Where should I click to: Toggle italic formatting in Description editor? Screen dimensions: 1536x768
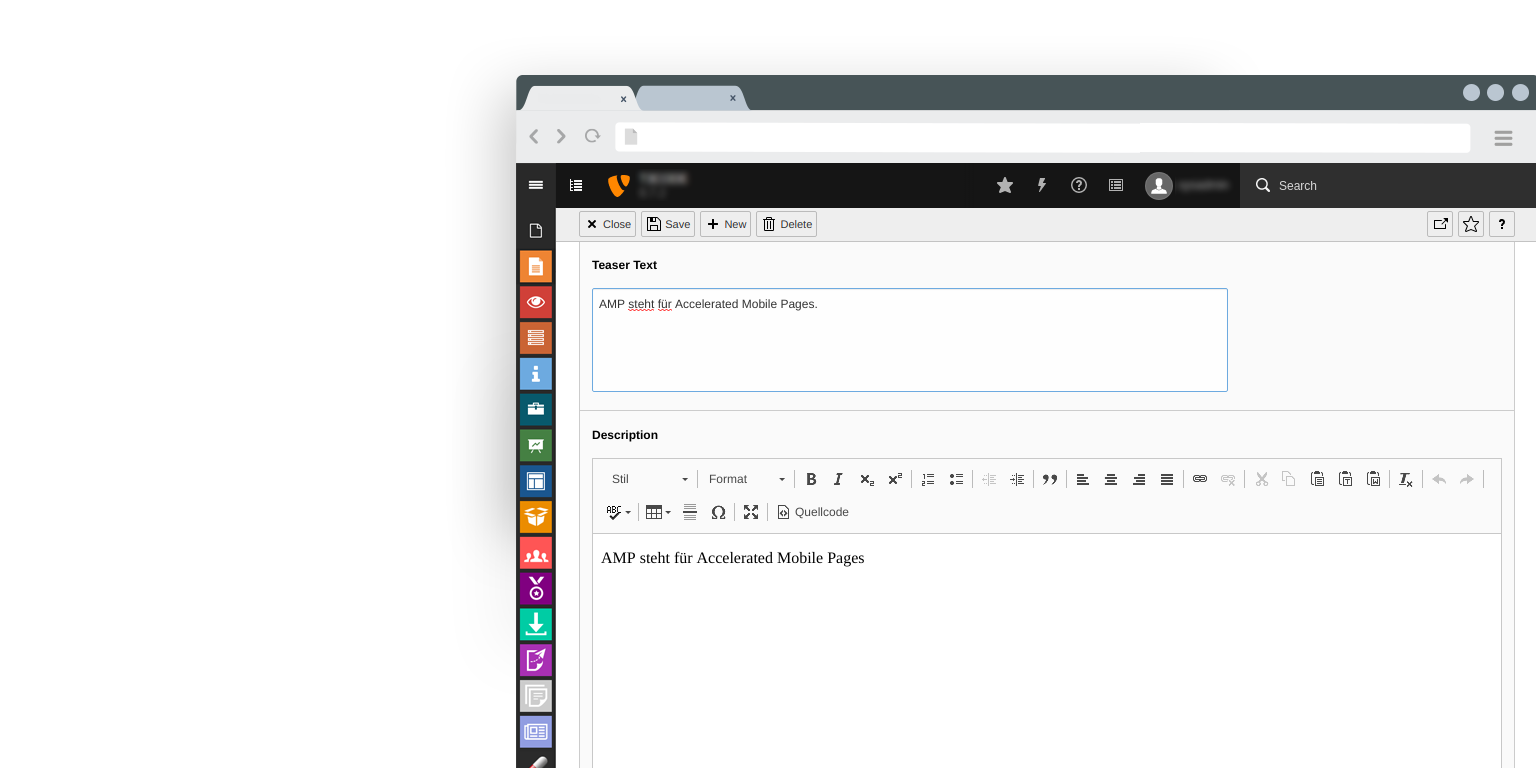[x=839, y=479]
